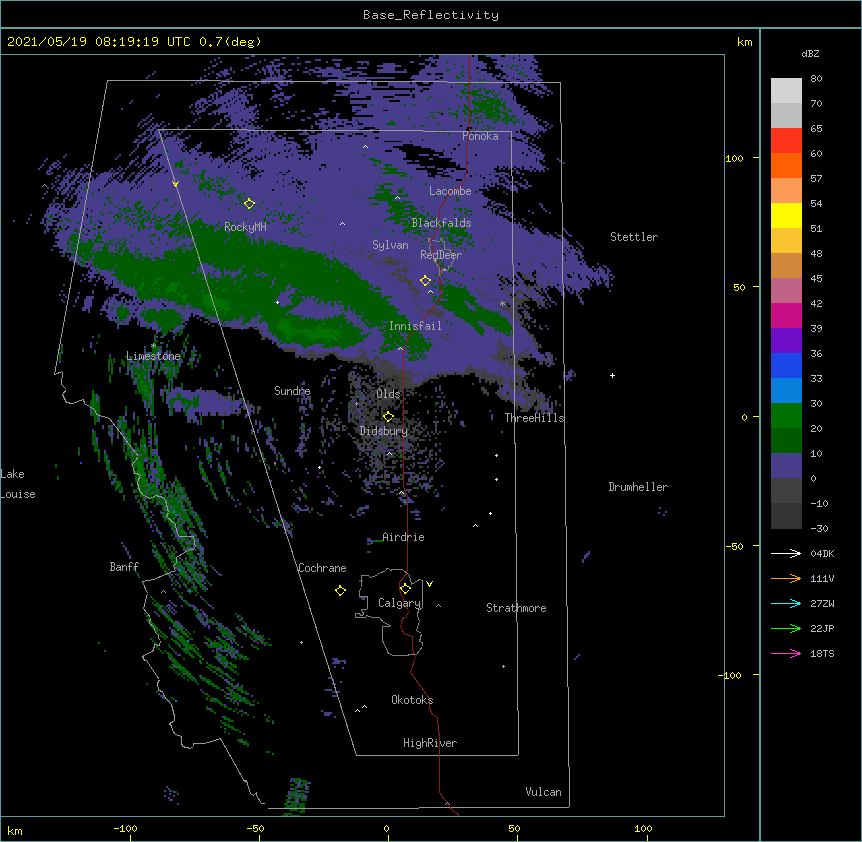Click yellow v marker east of Calgary
Screen dimensions: 862x842
point(429,584)
